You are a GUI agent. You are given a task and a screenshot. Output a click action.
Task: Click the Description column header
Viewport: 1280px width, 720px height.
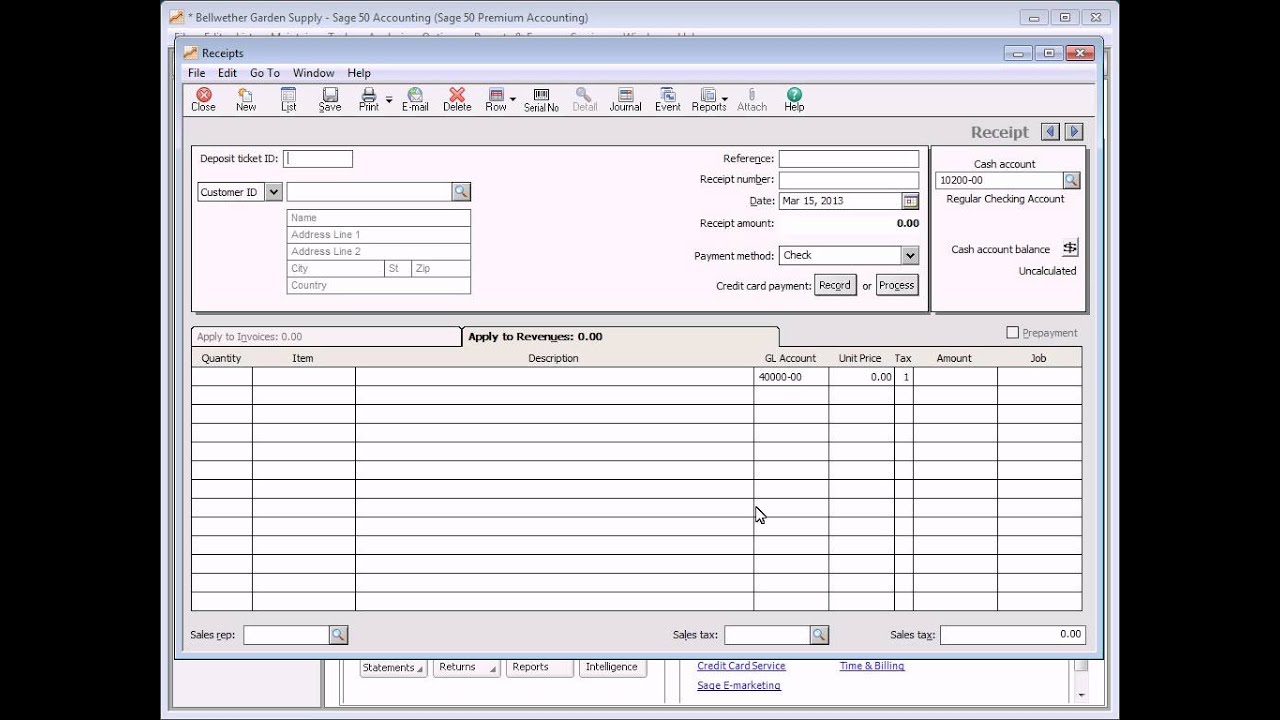[554, 358]
